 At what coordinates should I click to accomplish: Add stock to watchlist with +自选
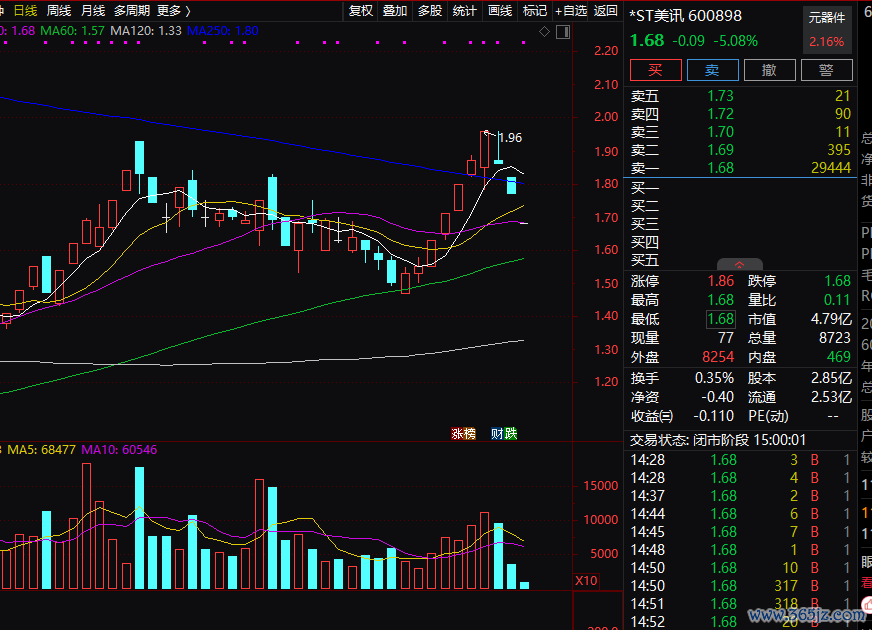(571, 11)
